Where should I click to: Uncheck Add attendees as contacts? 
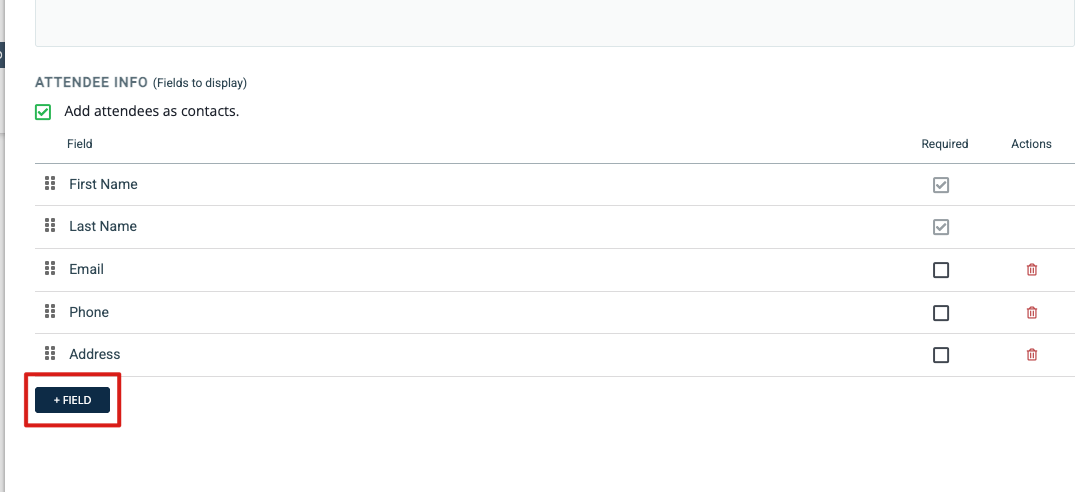point(43,112)
